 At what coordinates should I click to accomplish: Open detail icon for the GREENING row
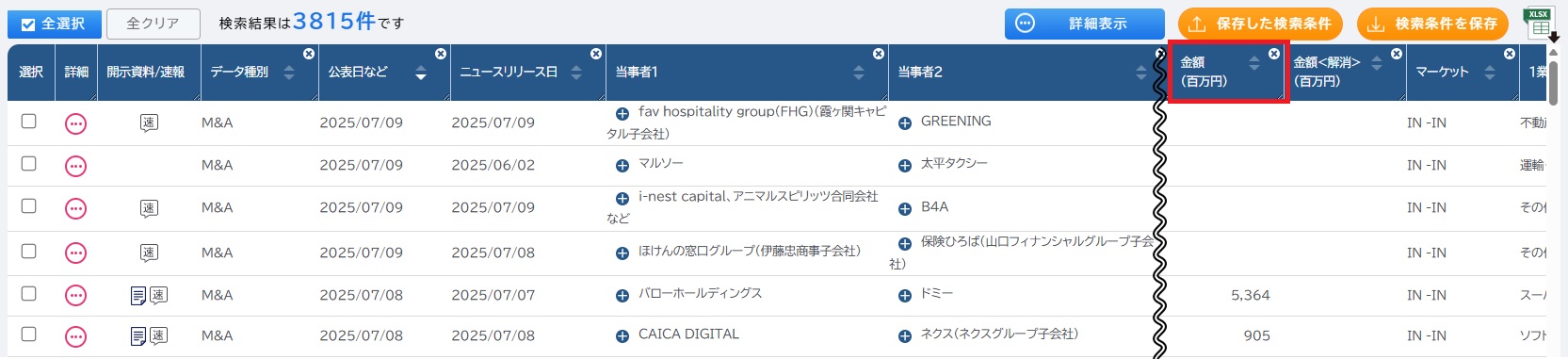(x=75, y=123)
